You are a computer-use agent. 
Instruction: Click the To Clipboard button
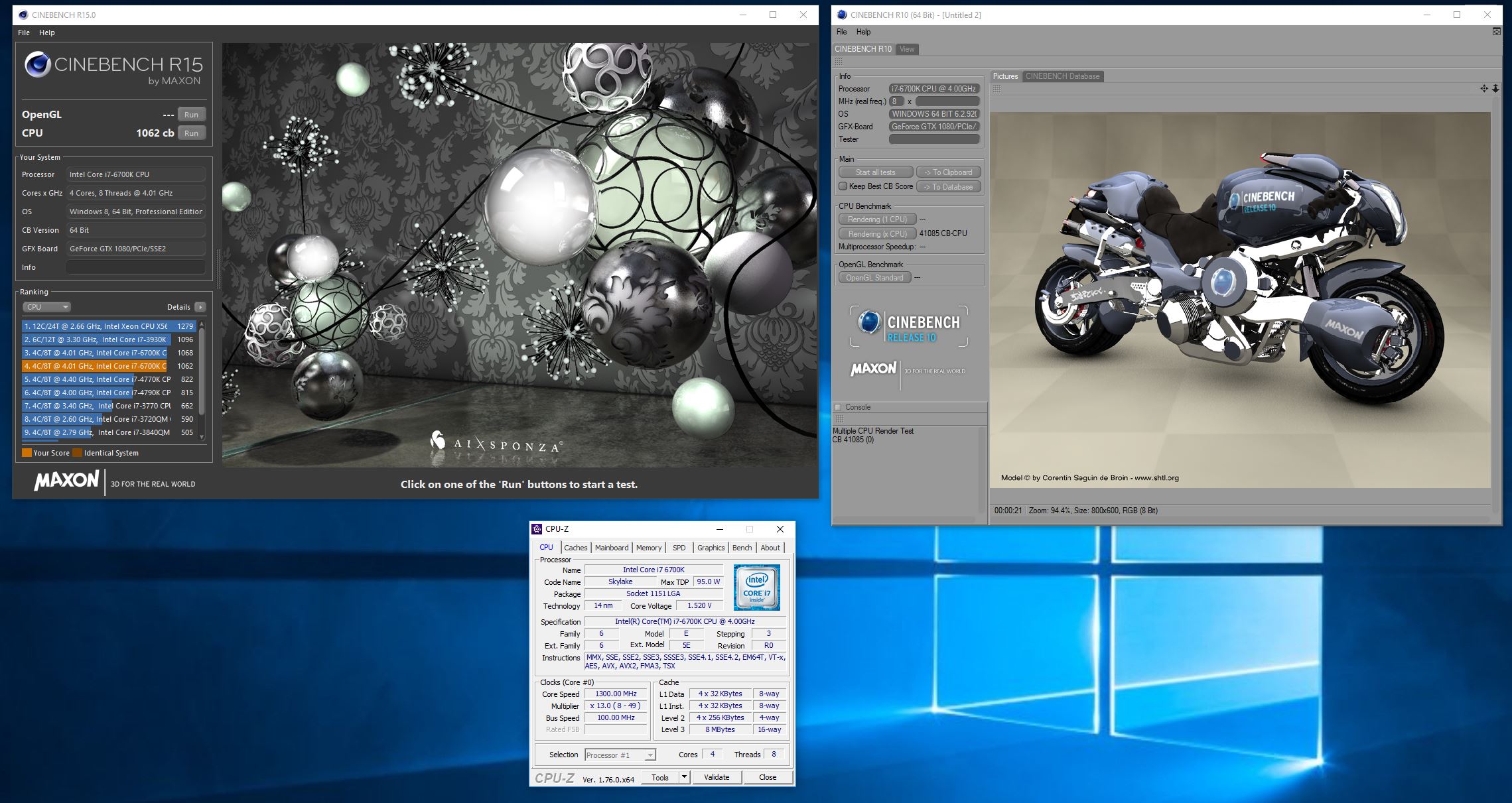coord(948,172)
